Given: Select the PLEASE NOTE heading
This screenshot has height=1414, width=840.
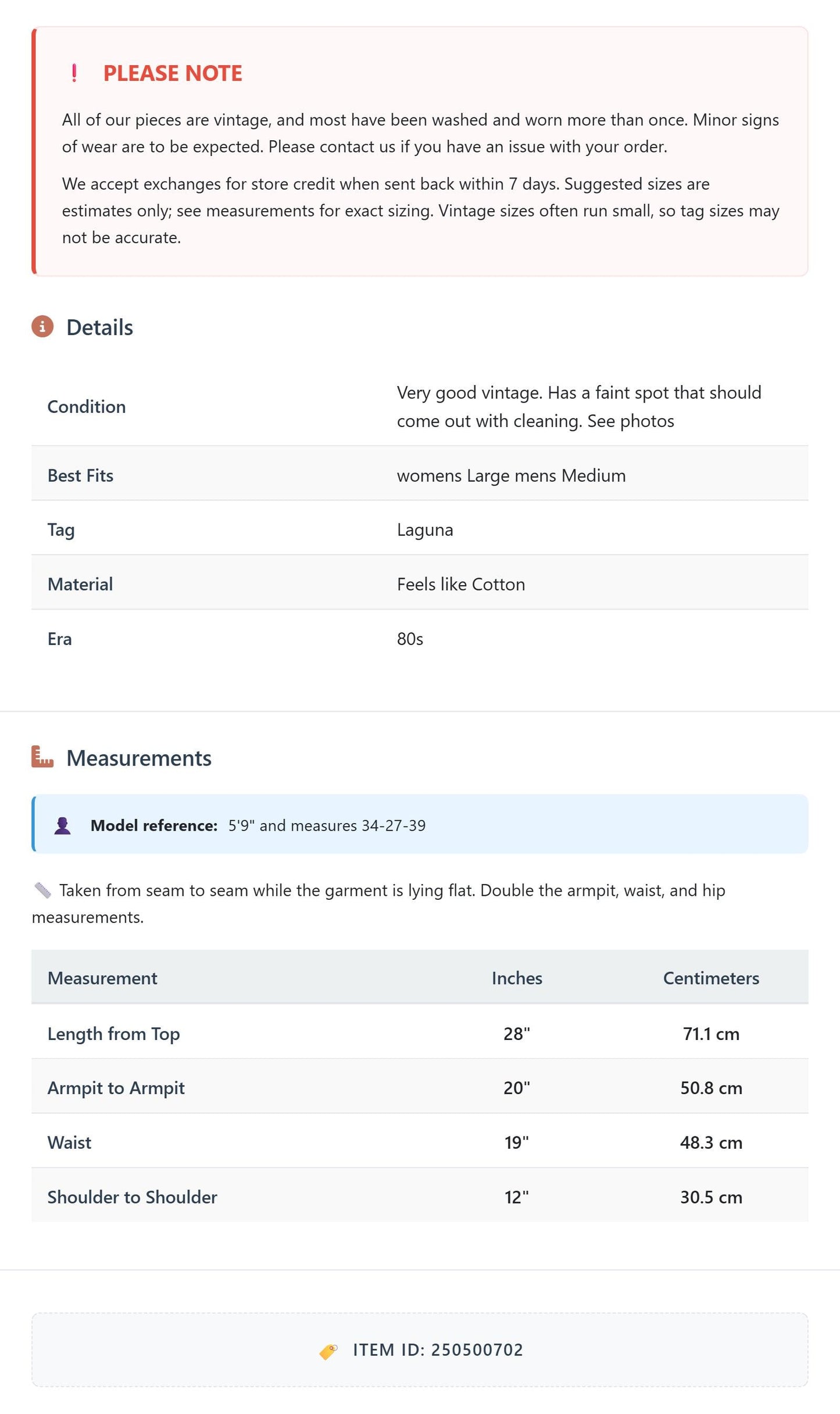Looking at the screenshot, I should click(173, 73).
